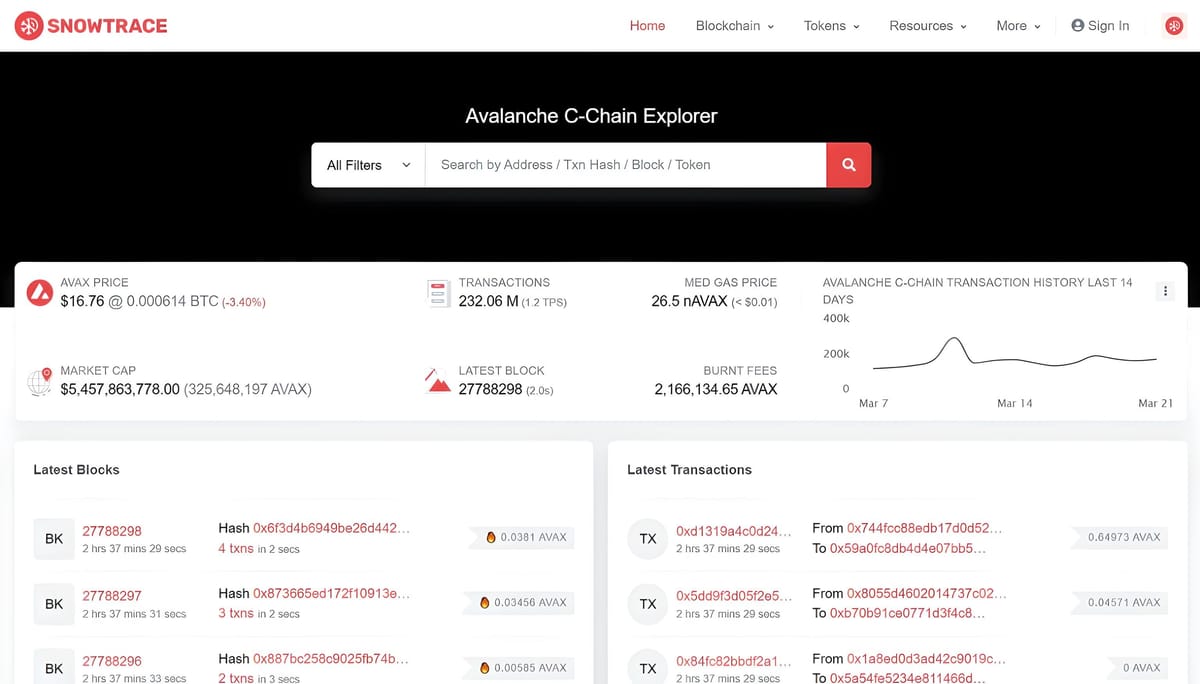
Task: Open the All Filters dropdown
Action: pyautogui.click(x=367, y=164)
